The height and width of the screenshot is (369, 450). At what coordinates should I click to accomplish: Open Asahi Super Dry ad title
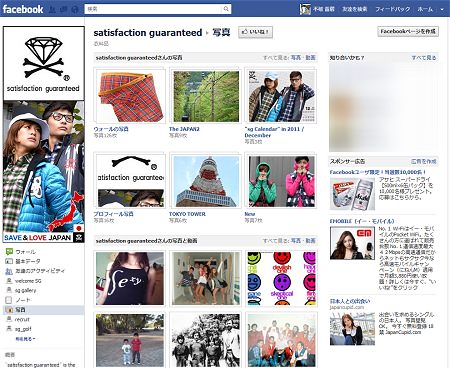[378, 172]
